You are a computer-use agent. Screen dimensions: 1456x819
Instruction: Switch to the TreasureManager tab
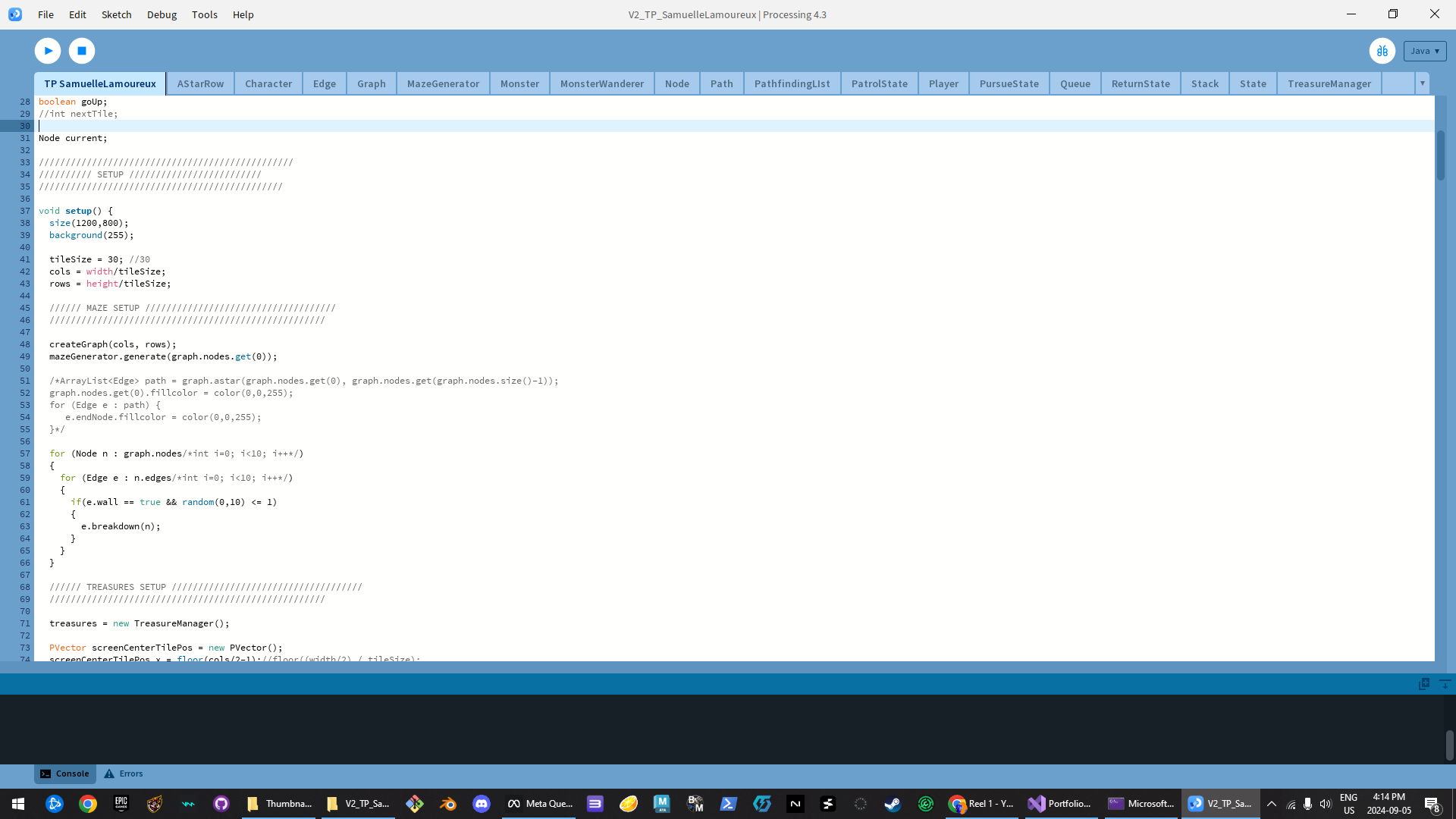coord(1329,83)
